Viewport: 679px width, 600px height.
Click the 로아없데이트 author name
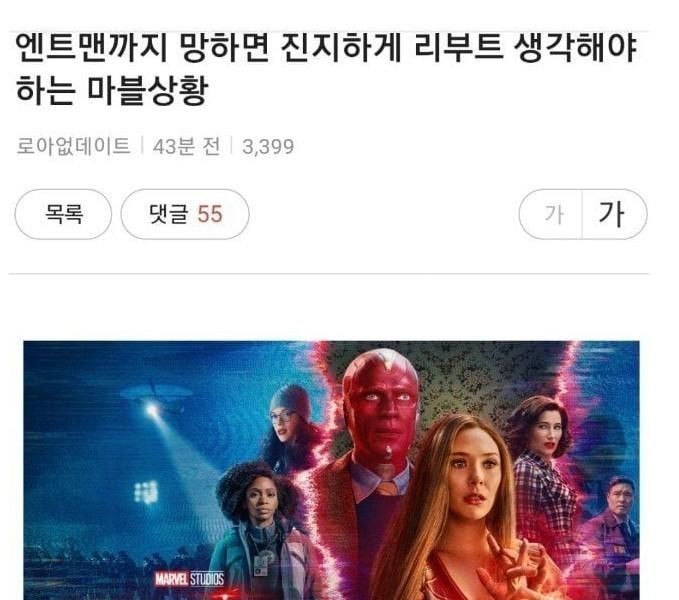[73, 146]
